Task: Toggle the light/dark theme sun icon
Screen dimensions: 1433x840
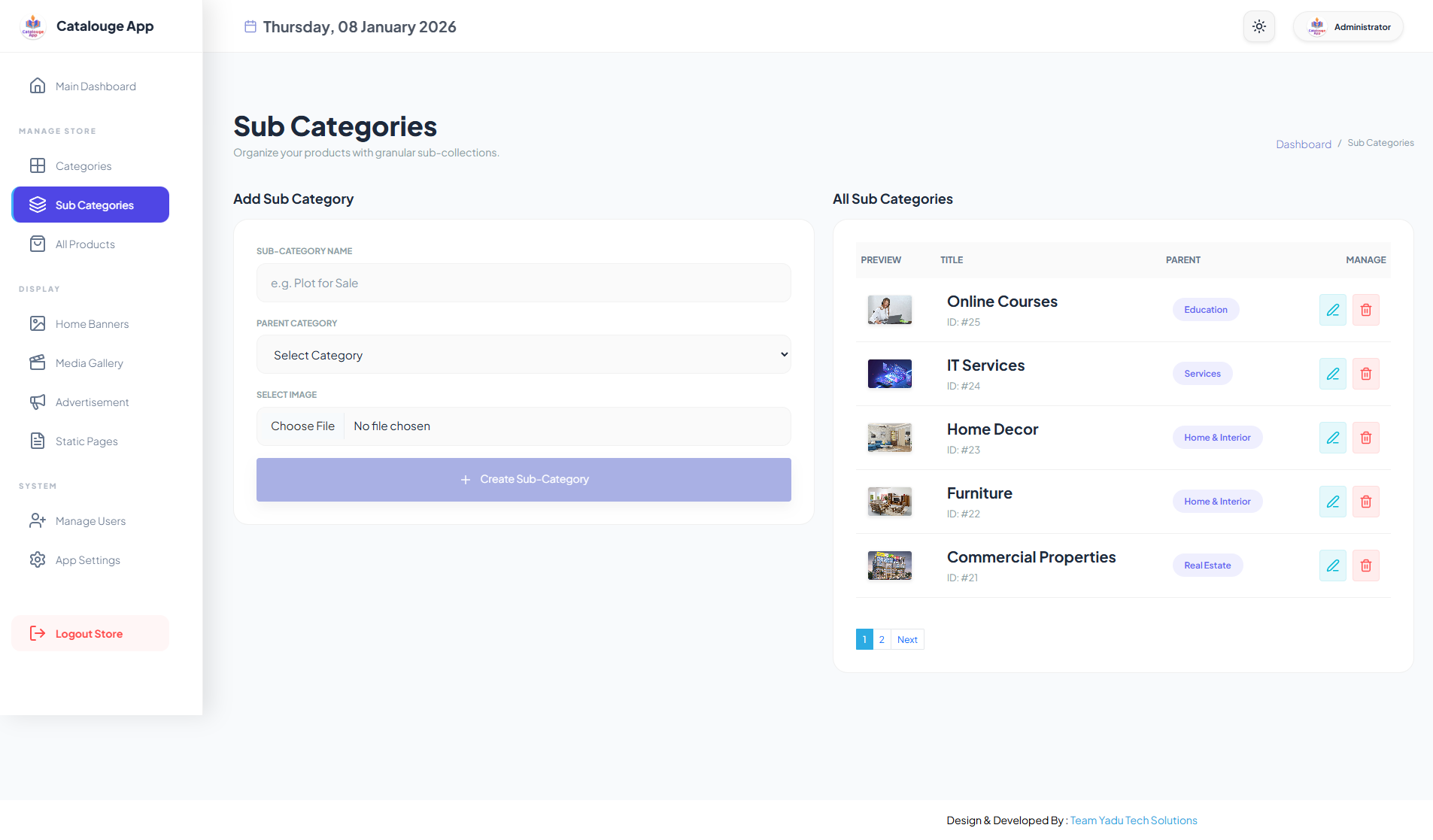Action: click(1259, 26)
